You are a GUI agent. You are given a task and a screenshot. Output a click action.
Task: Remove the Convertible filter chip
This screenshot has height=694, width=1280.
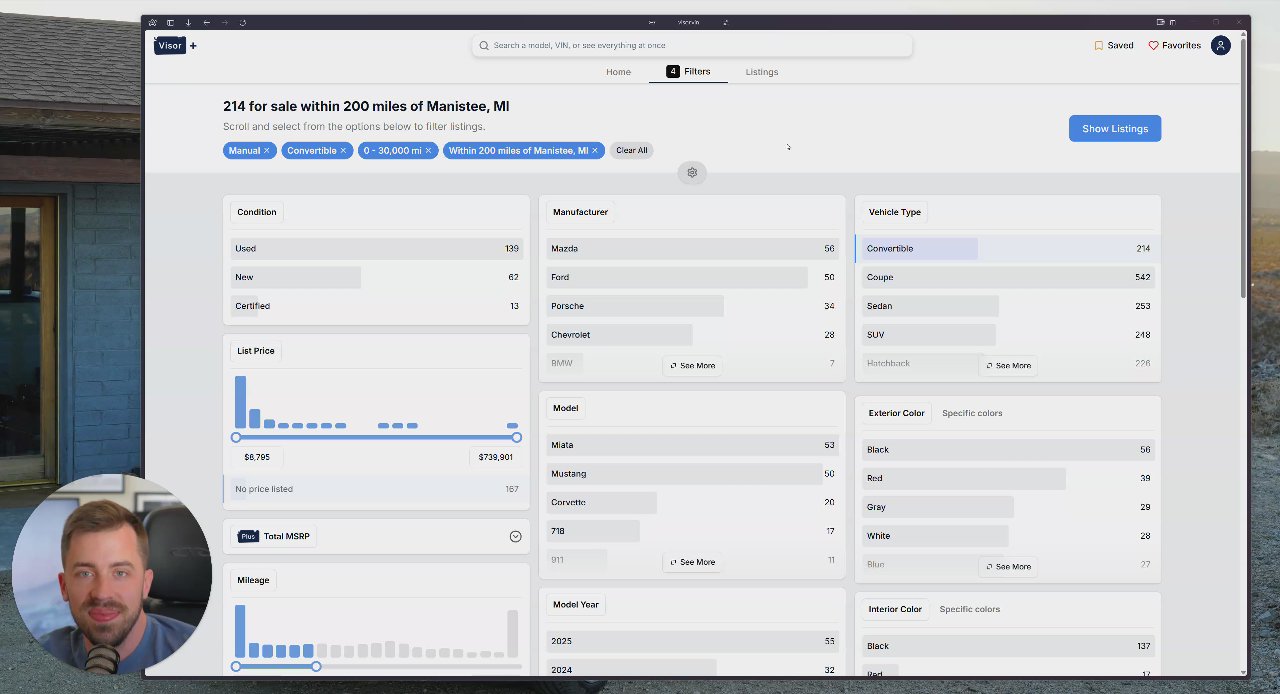(x=342, y=150)
